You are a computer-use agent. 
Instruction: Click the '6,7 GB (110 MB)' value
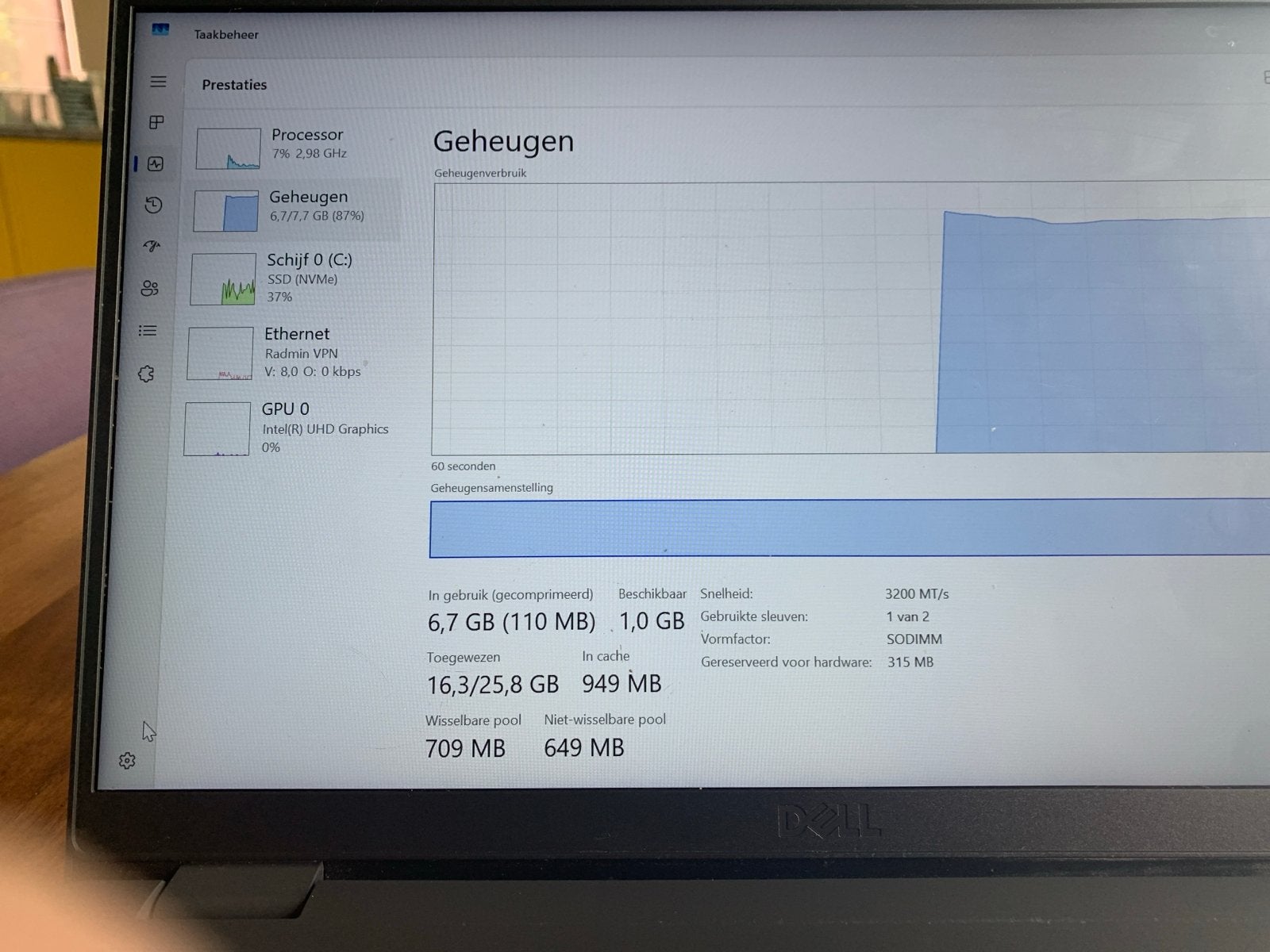511,622
